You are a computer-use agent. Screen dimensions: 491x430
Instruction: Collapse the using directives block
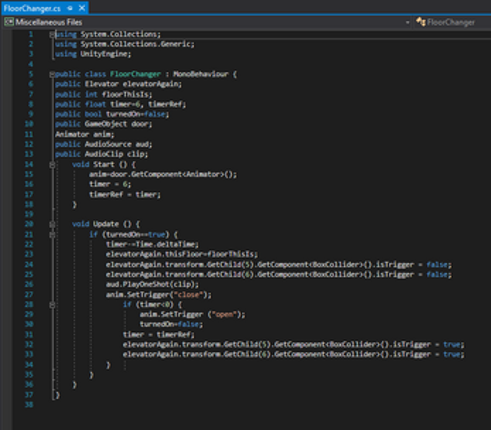[x=52, y=34]
